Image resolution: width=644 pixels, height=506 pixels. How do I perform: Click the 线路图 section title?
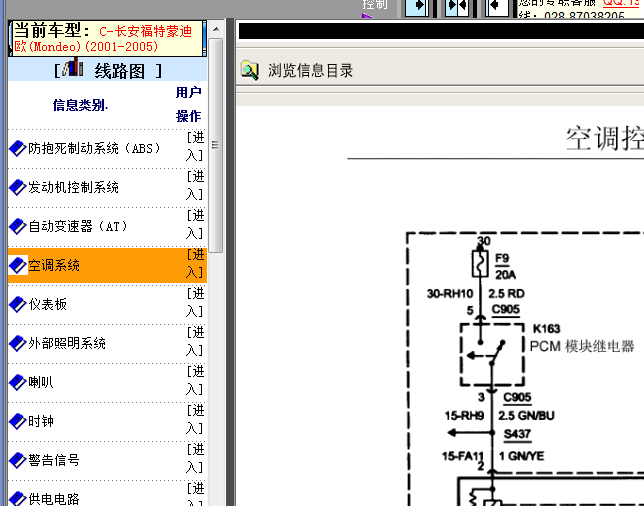(120, 71)
